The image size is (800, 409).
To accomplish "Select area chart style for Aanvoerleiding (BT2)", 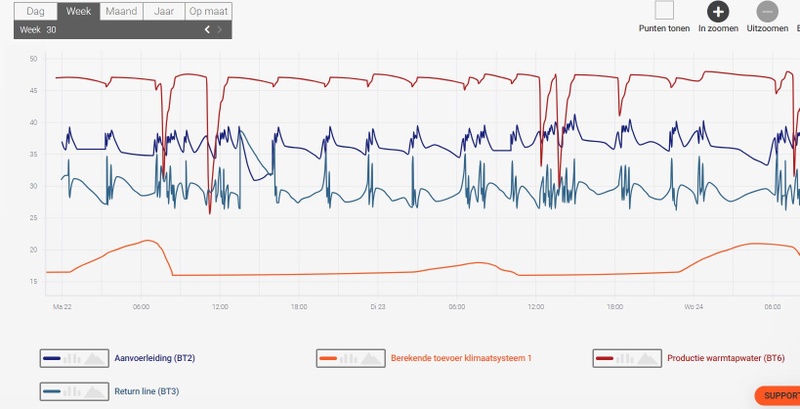I will click(x=95, y=359).
